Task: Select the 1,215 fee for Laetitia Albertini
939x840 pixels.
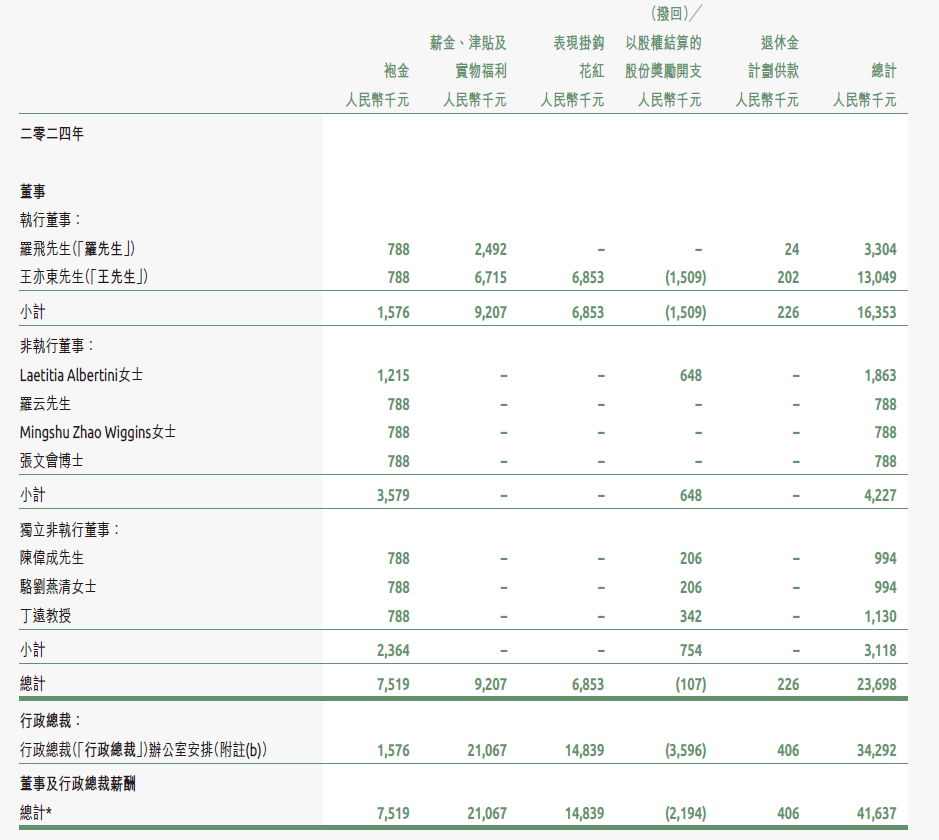Action: click(x=393, y=376)
